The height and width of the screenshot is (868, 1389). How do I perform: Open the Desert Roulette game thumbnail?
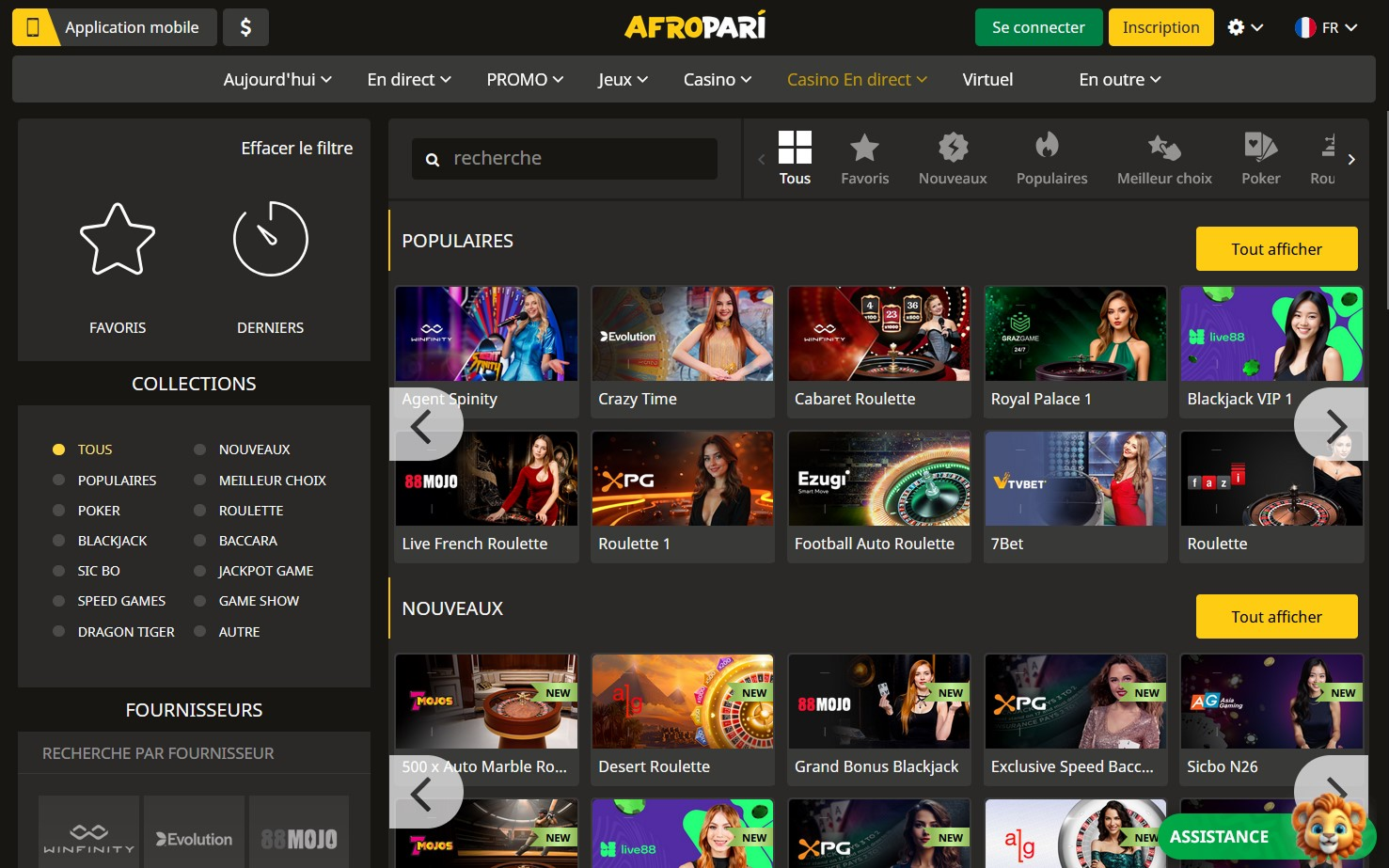[x=683, y=702]
